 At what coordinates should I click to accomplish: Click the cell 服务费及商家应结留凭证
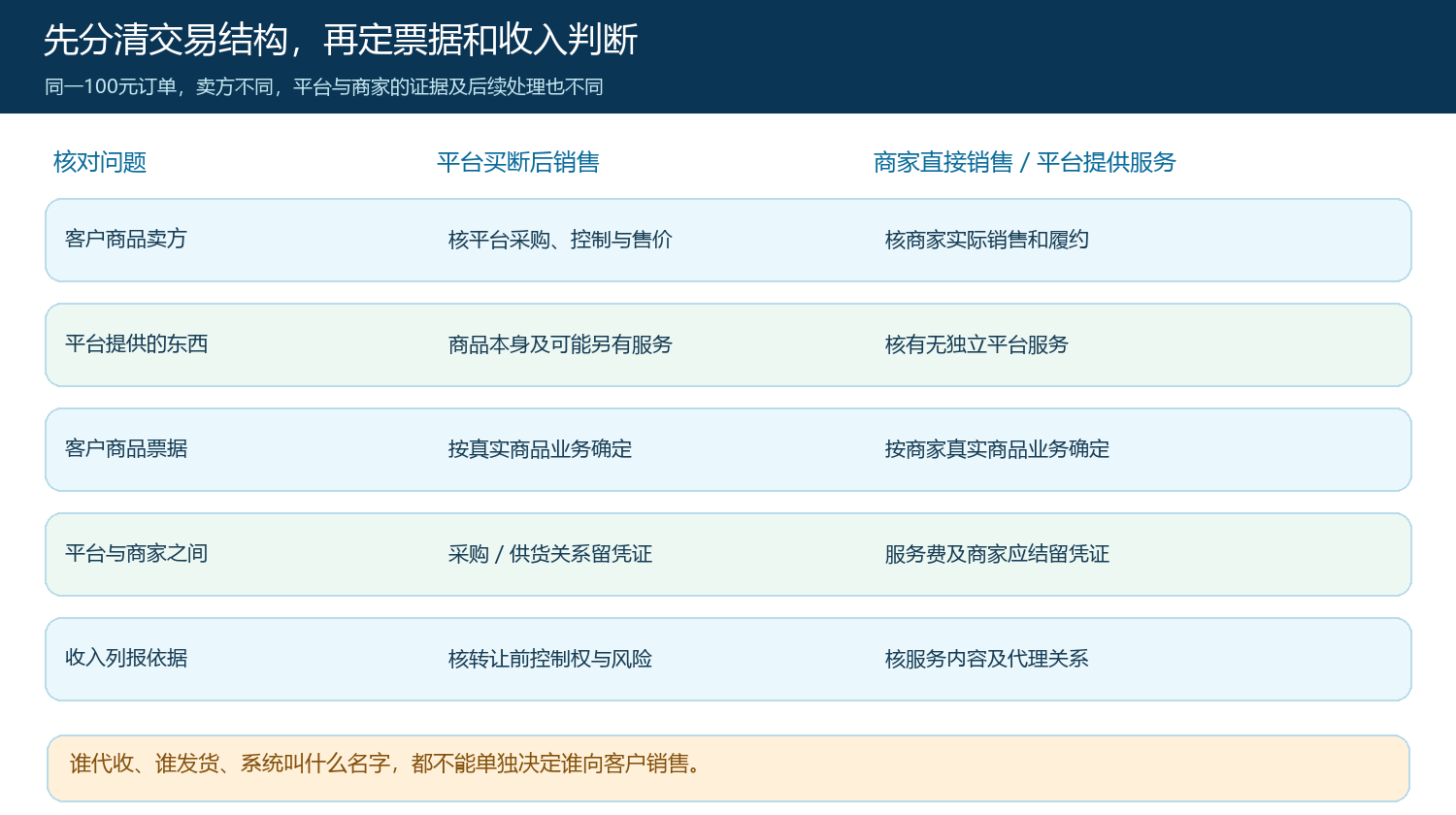pos(997,554)
